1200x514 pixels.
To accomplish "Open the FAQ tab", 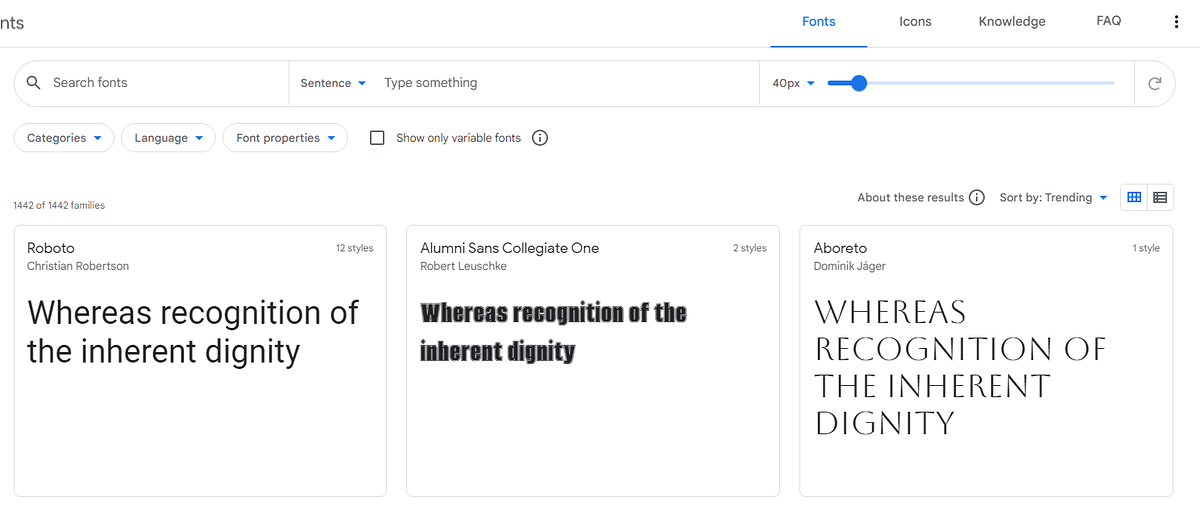I will tap(1109, 22).
